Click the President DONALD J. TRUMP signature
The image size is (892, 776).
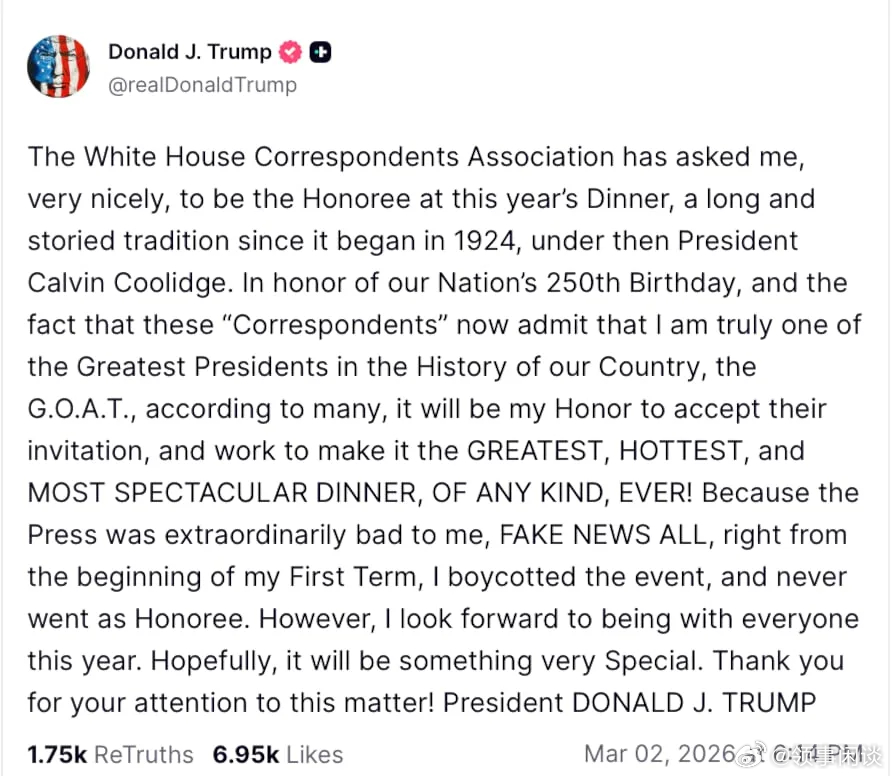pyautogui.click(x=629, y=703)
